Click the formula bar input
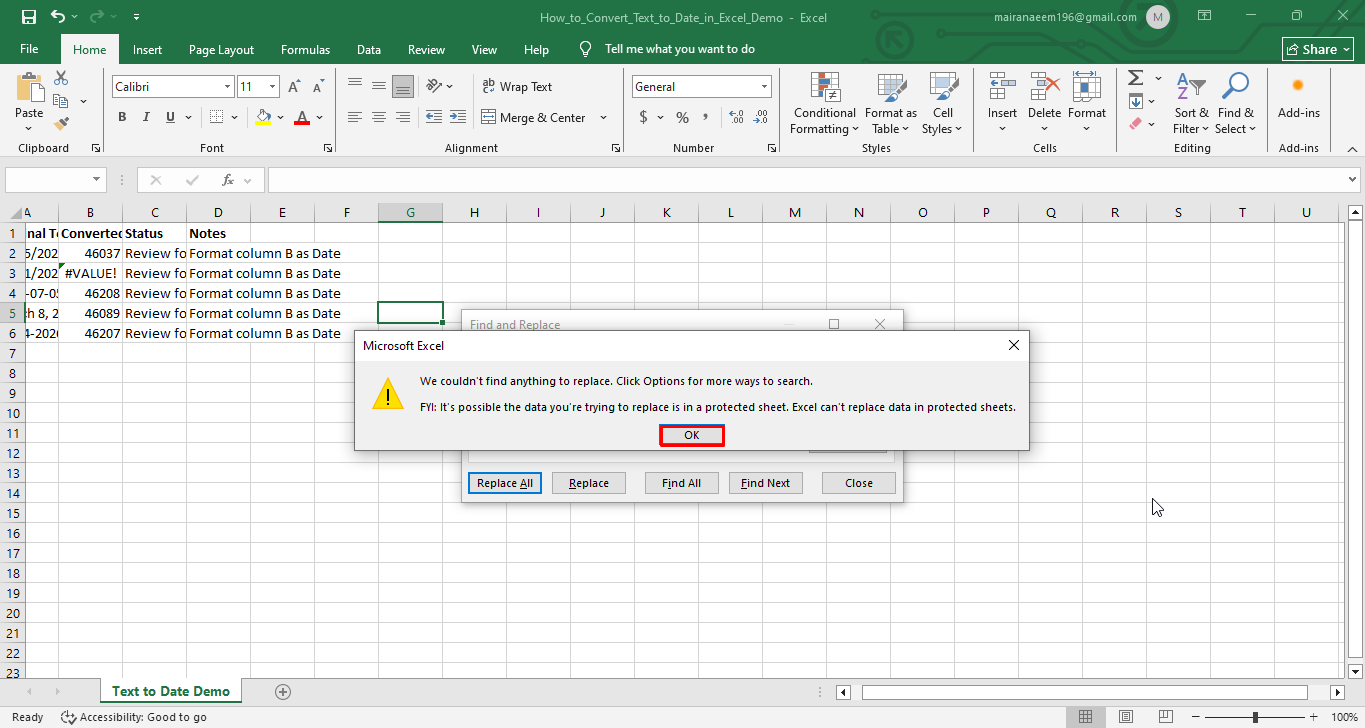Screen dimensions: 1365x728 [806, 180]
